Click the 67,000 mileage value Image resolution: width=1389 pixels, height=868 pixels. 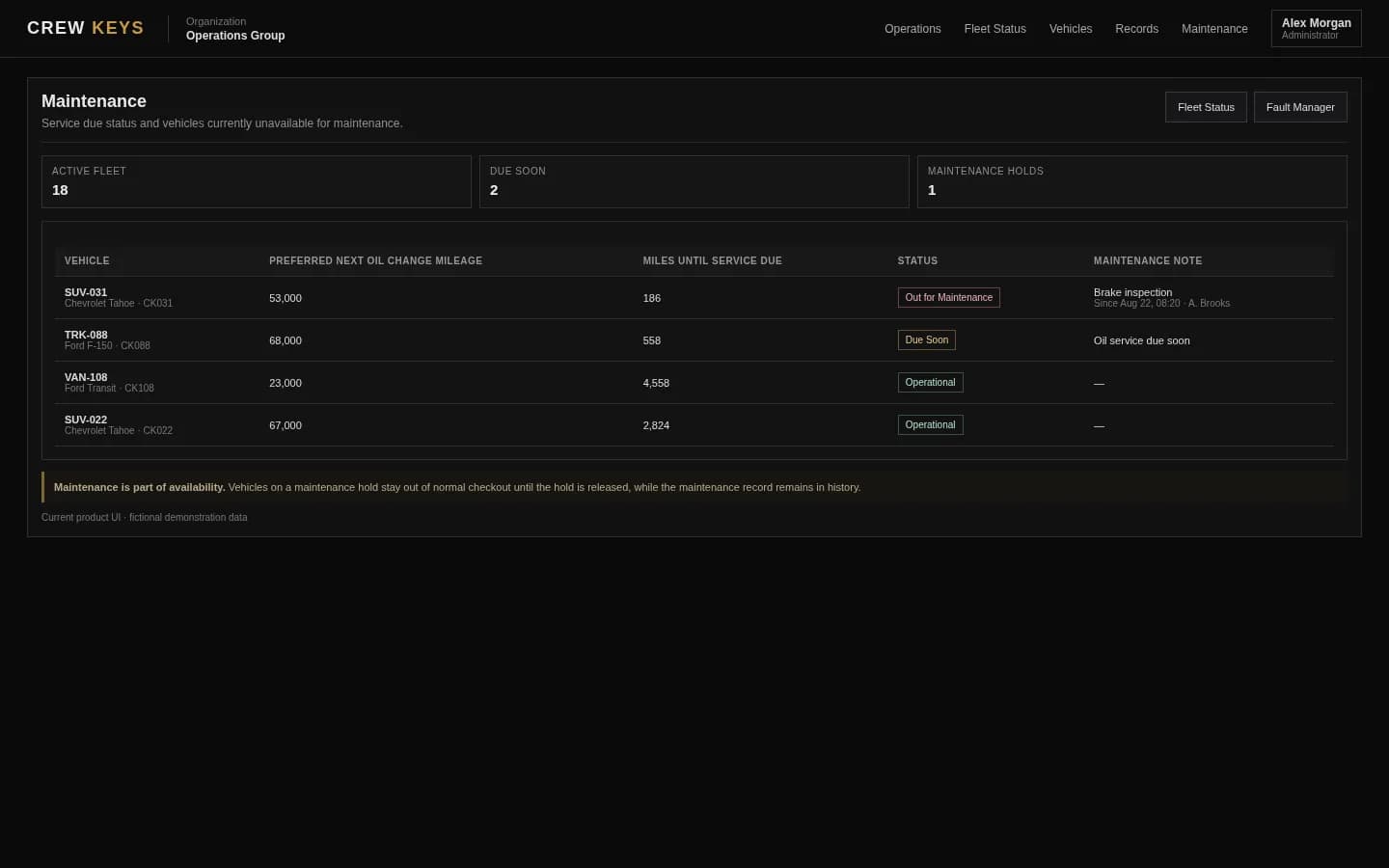pos(286,425)
